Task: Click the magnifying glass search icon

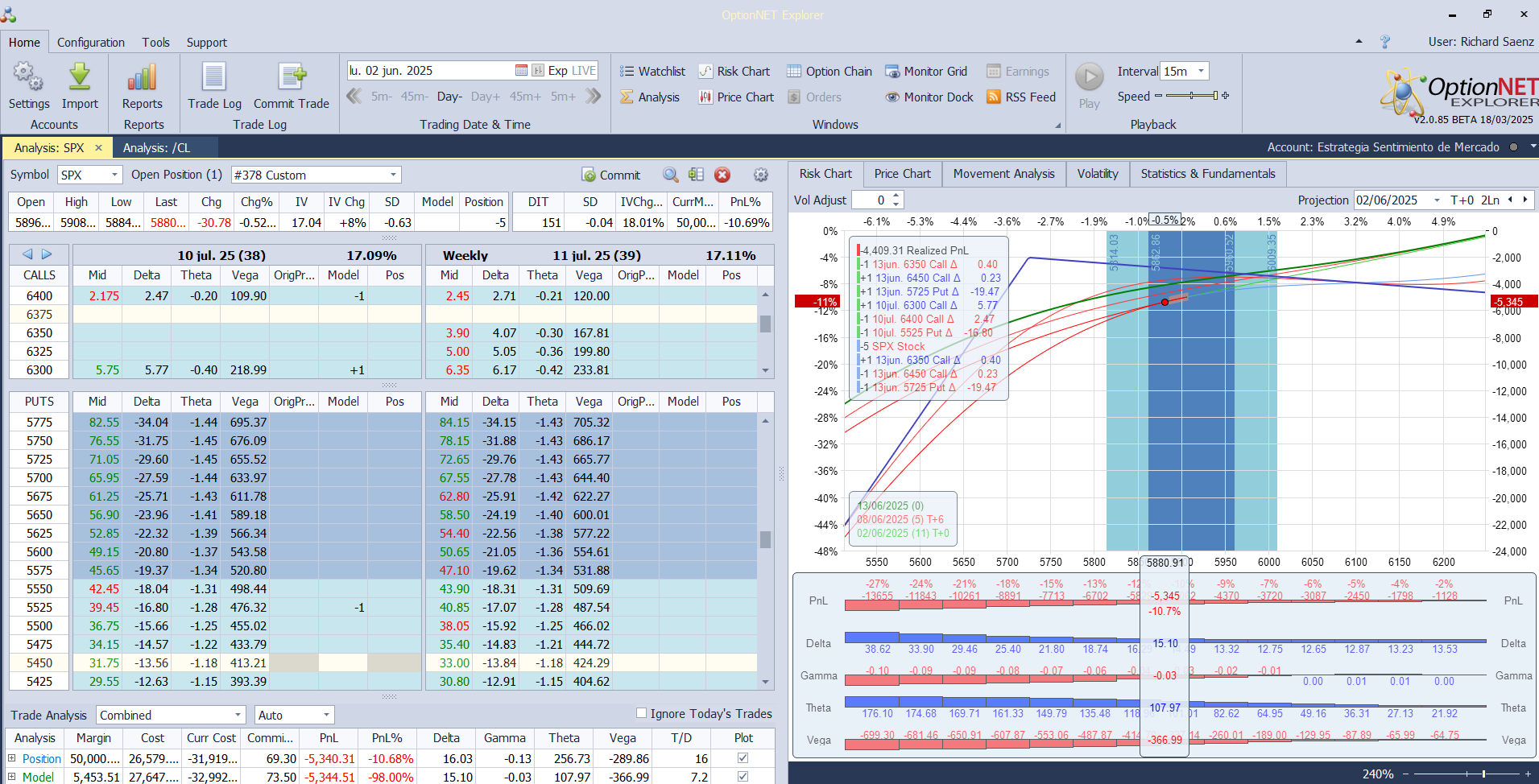Action: [x=670, y=175]
